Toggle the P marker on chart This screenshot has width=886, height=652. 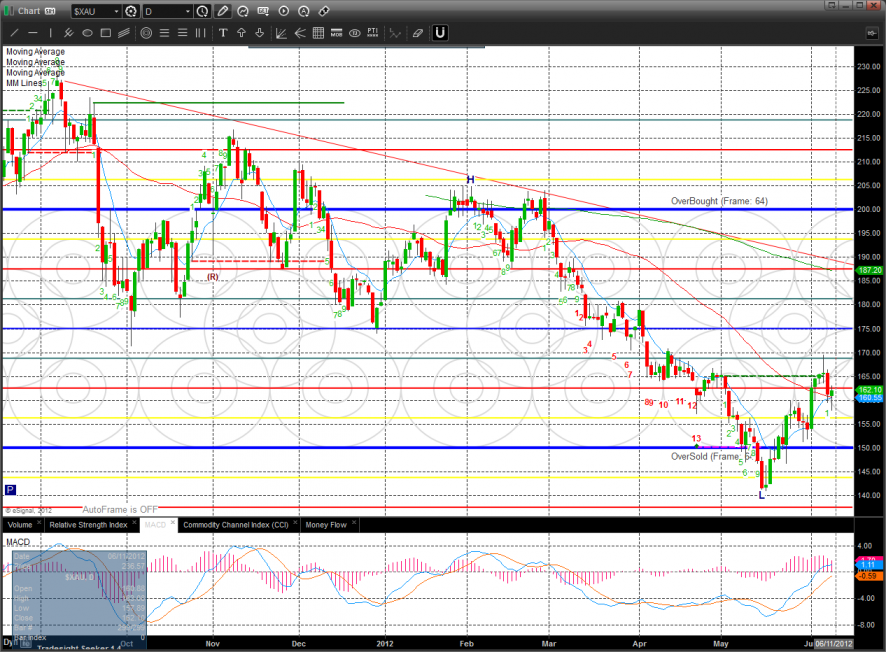10,490
